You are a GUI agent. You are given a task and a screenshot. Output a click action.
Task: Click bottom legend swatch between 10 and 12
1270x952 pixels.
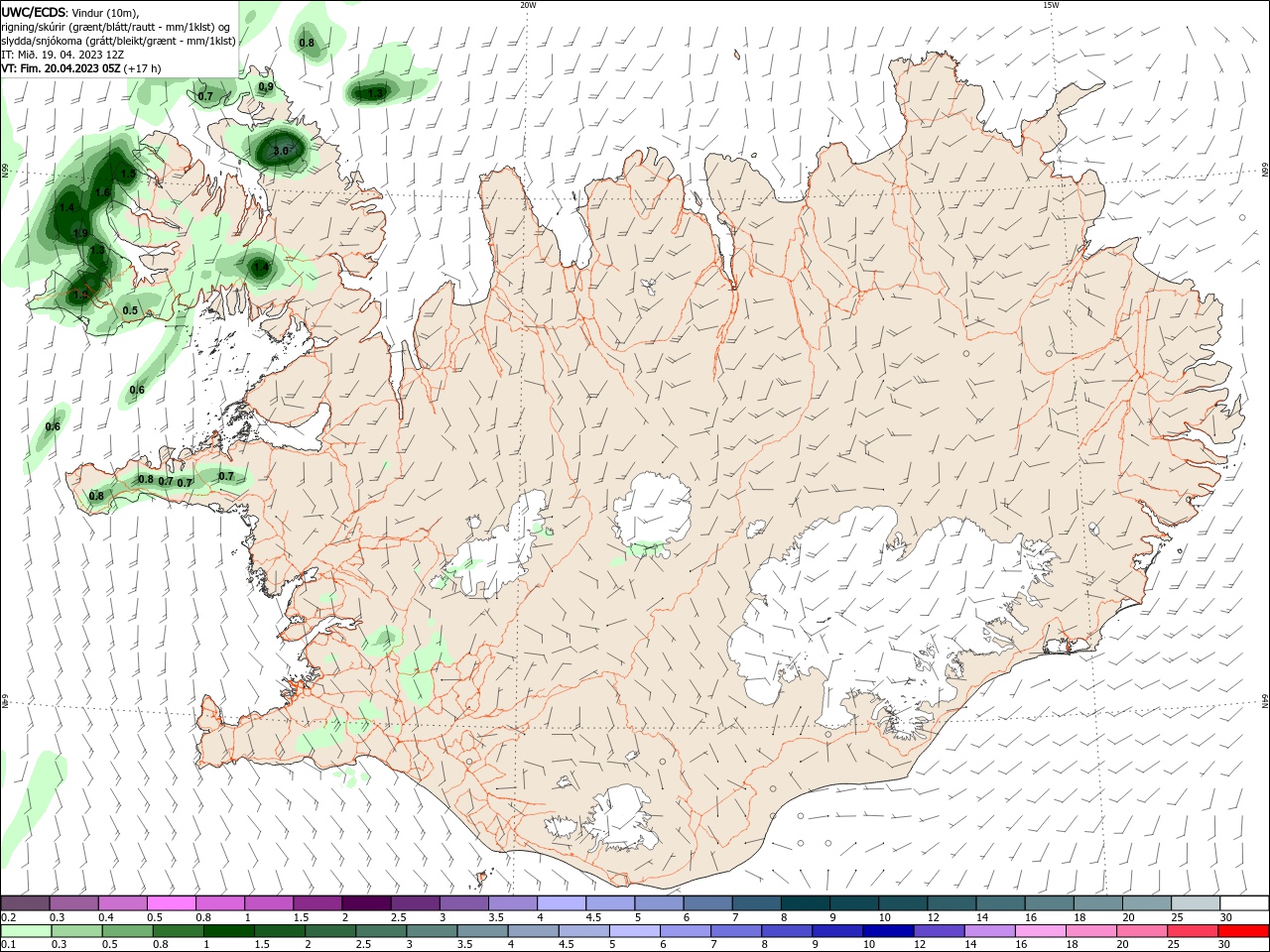[x=888, y=931]
